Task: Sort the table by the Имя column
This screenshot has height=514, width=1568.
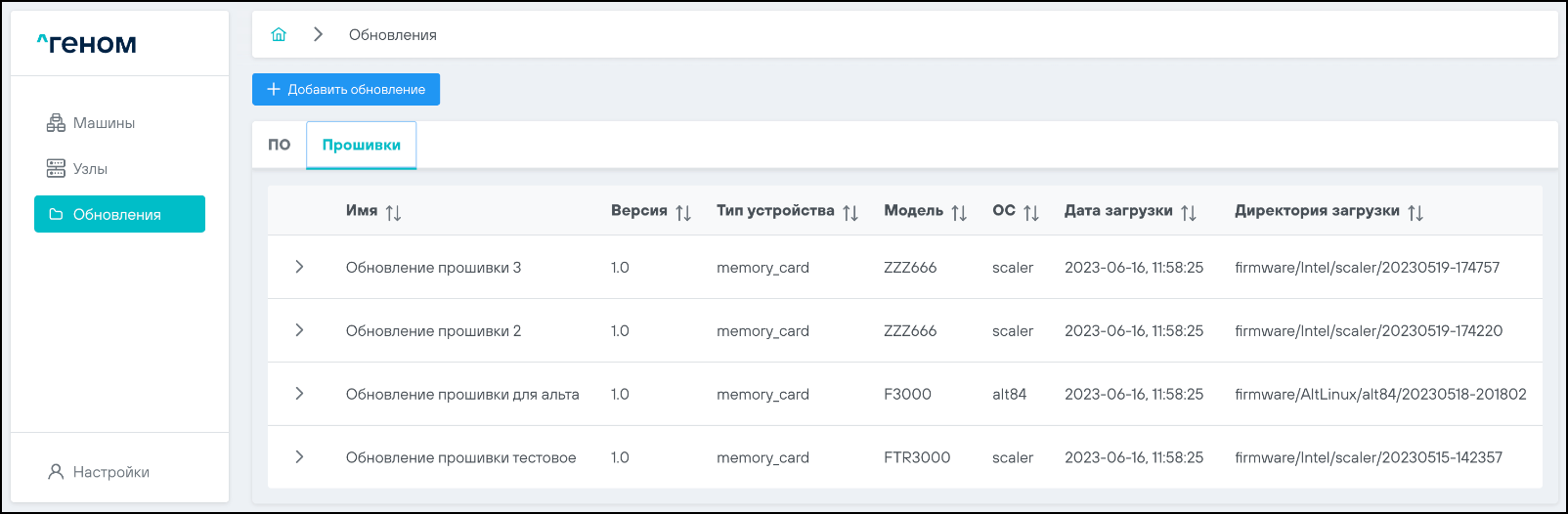Action: pos(393,212)
